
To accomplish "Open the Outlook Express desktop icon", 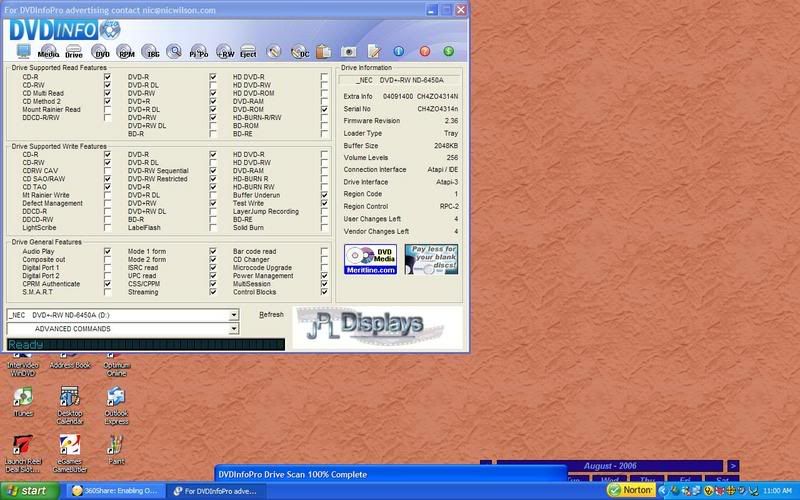I will [x=116, y=406].
